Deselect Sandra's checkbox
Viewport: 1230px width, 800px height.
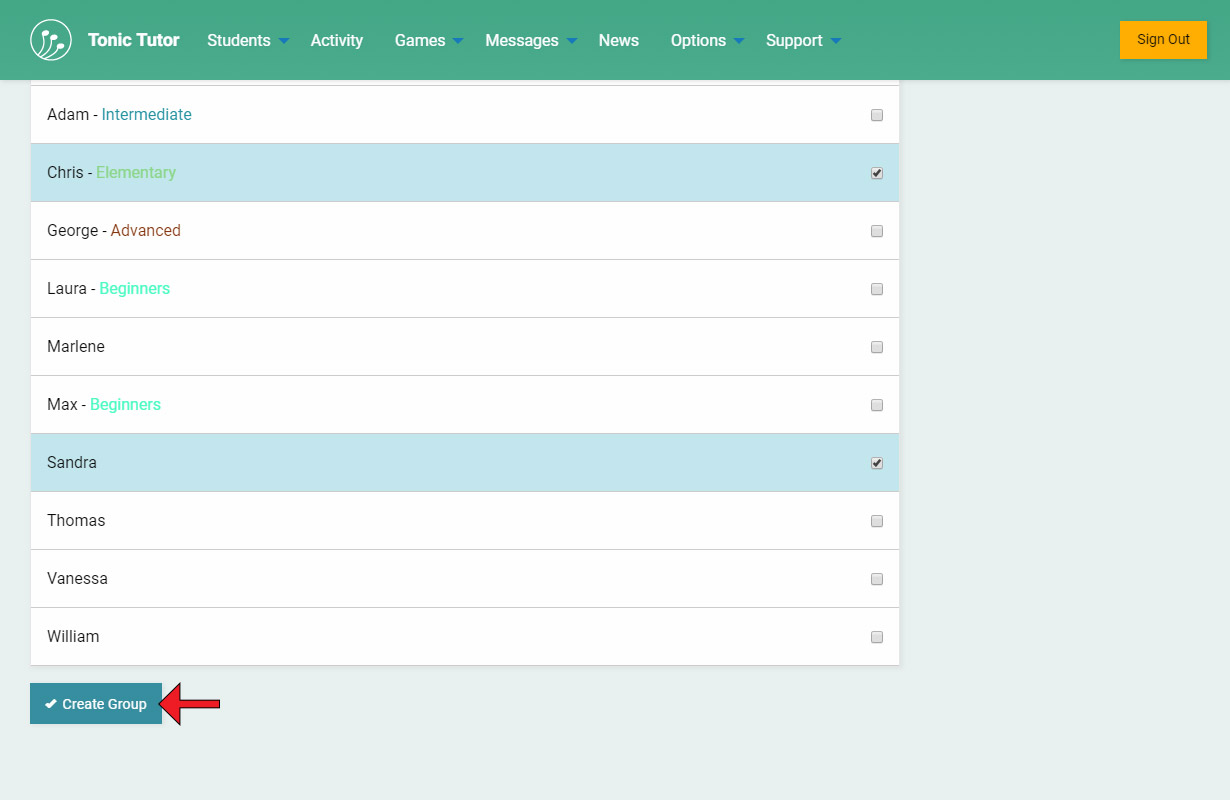pyautogui.click(x=877, y=463)
